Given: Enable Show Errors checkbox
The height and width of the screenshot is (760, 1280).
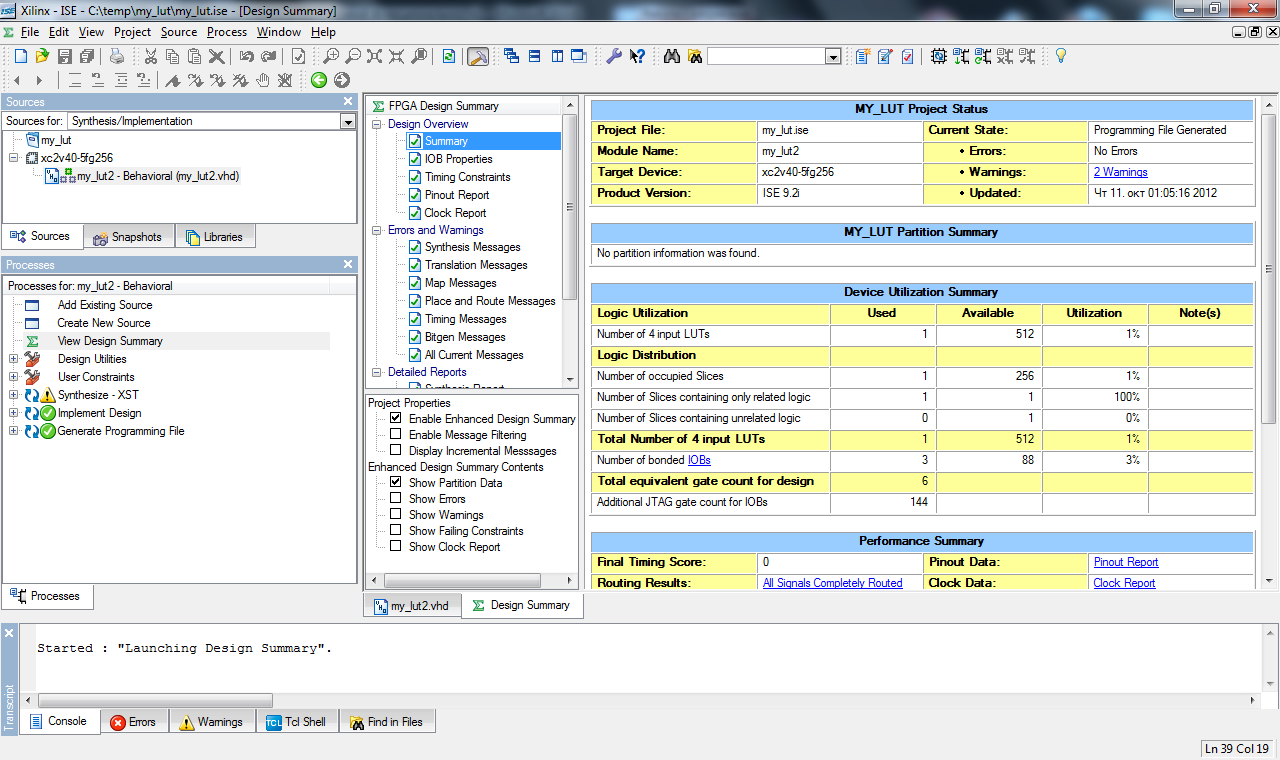Looking at the screenshot, I should (396, 499).
